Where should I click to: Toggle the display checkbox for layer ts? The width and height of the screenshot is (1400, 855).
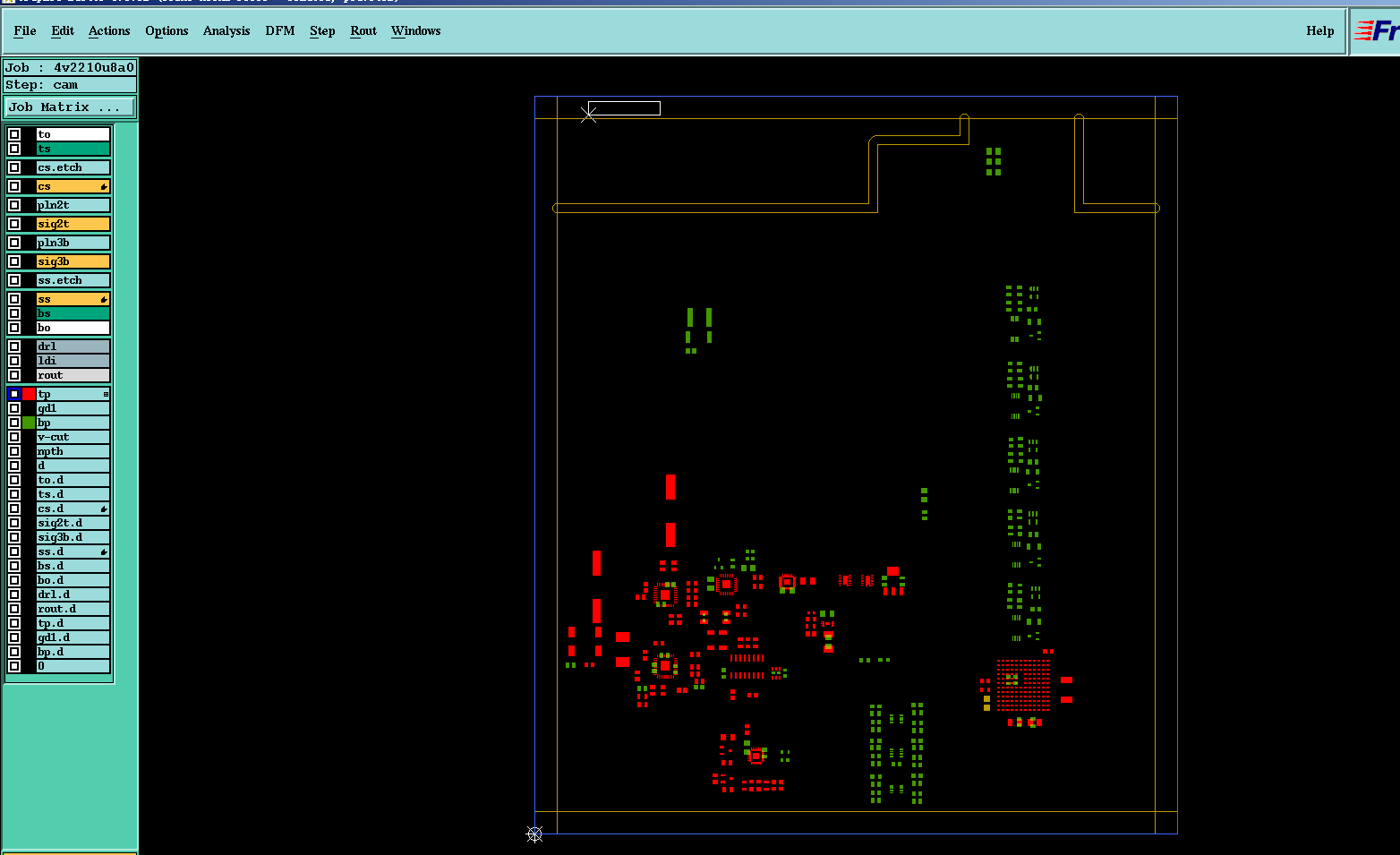point(14,149)
